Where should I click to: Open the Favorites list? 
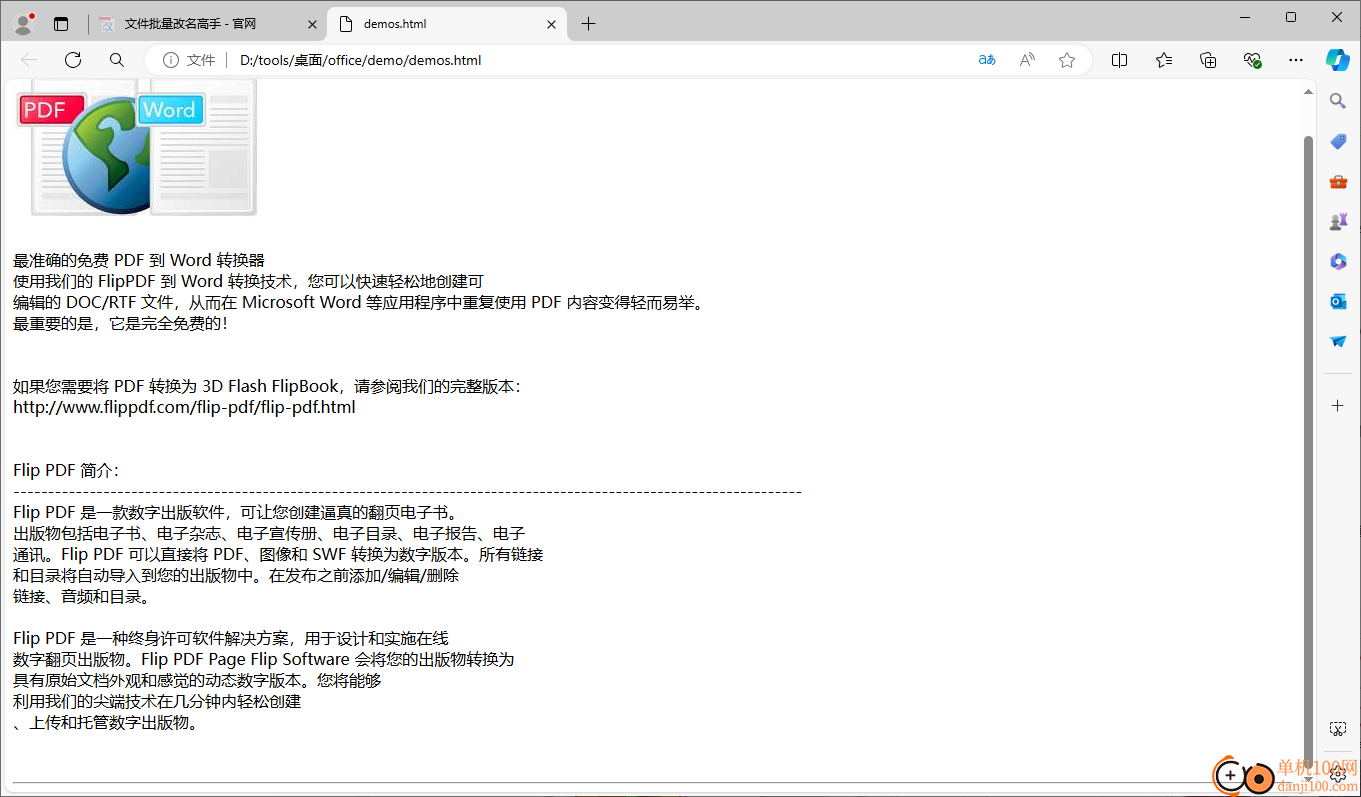[1164, 60]
